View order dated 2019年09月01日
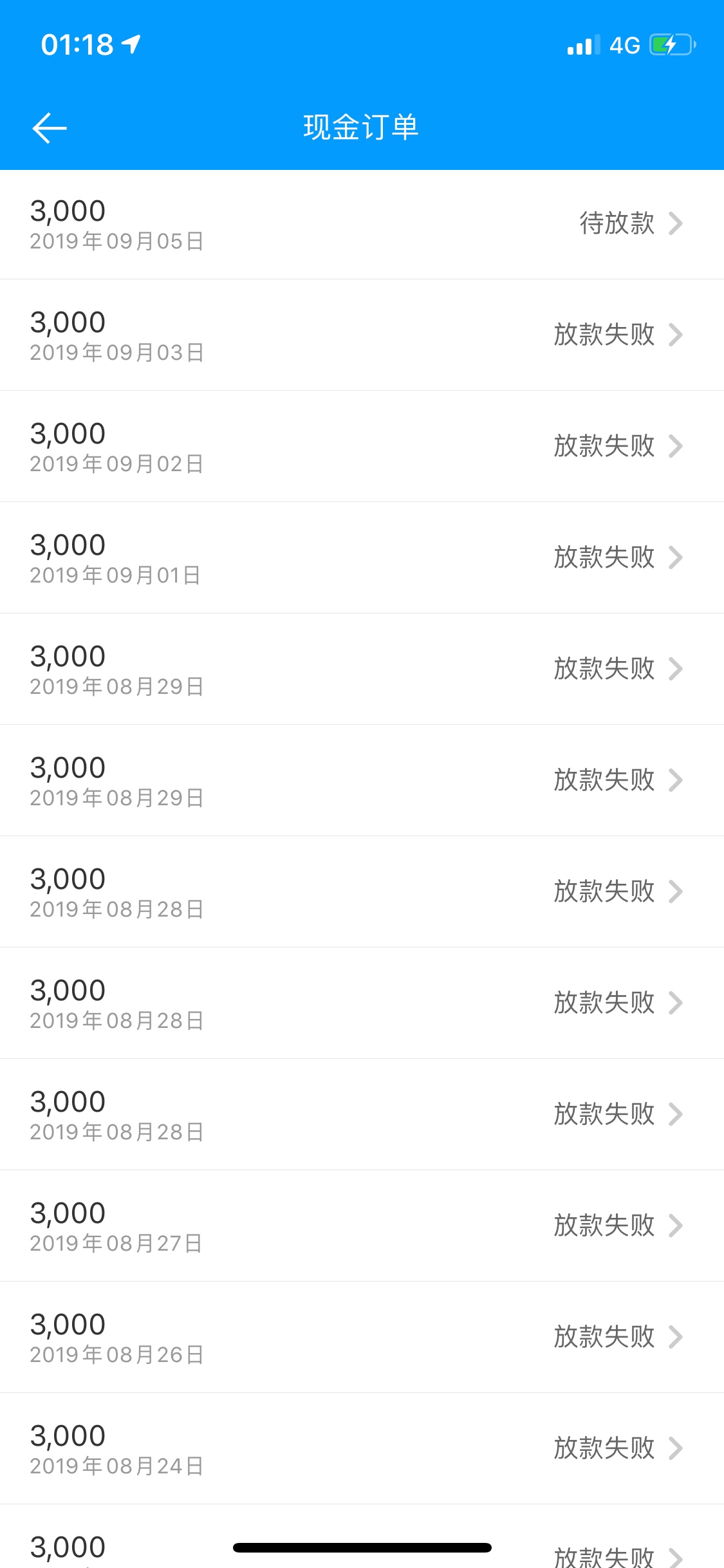 (x=362, y=557)
